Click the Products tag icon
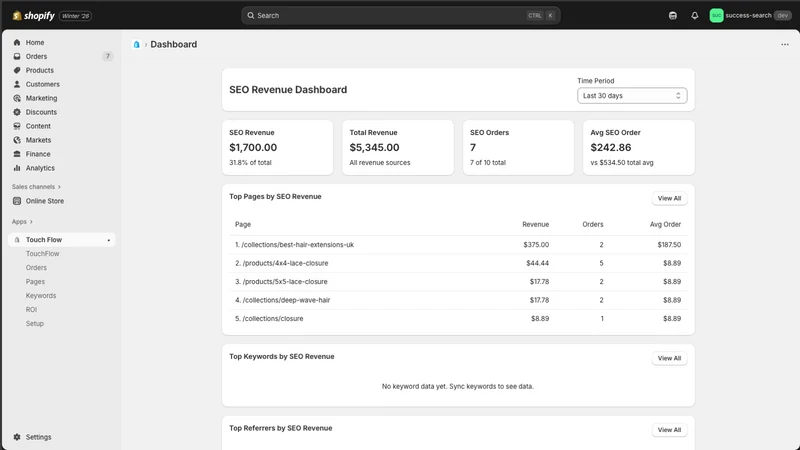 pyautogui.click(x=17, y=70)
